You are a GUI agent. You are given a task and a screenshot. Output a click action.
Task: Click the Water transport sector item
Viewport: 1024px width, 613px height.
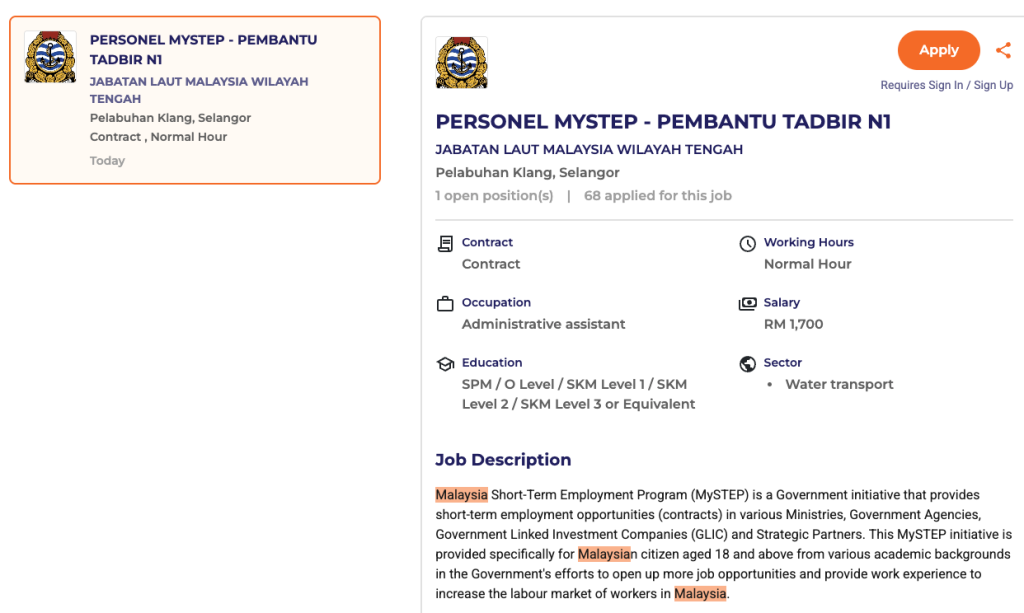[839, 384]
